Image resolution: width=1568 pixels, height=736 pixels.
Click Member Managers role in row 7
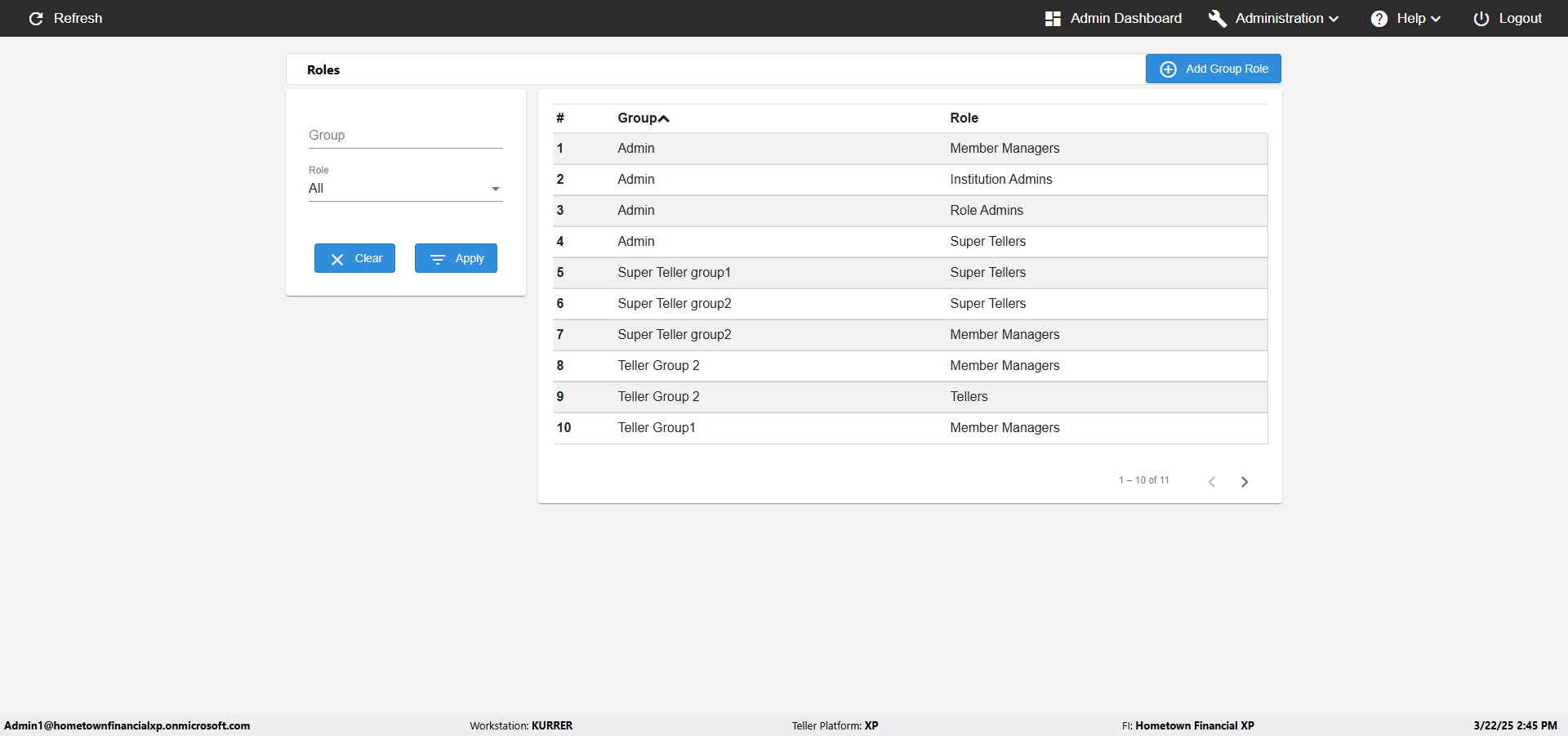pos(1004,334)
